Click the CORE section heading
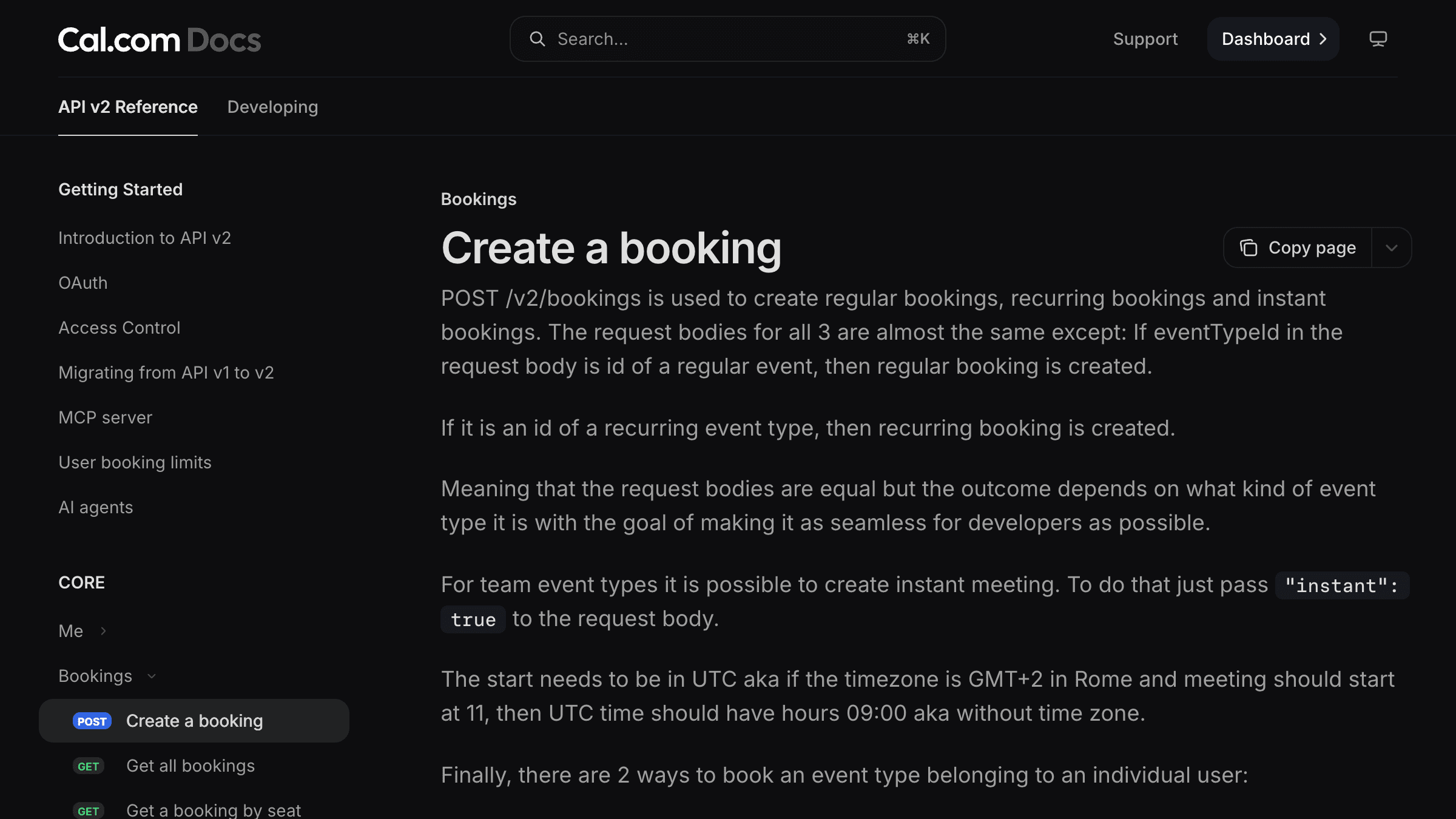1456x819 pixels. 81,582
